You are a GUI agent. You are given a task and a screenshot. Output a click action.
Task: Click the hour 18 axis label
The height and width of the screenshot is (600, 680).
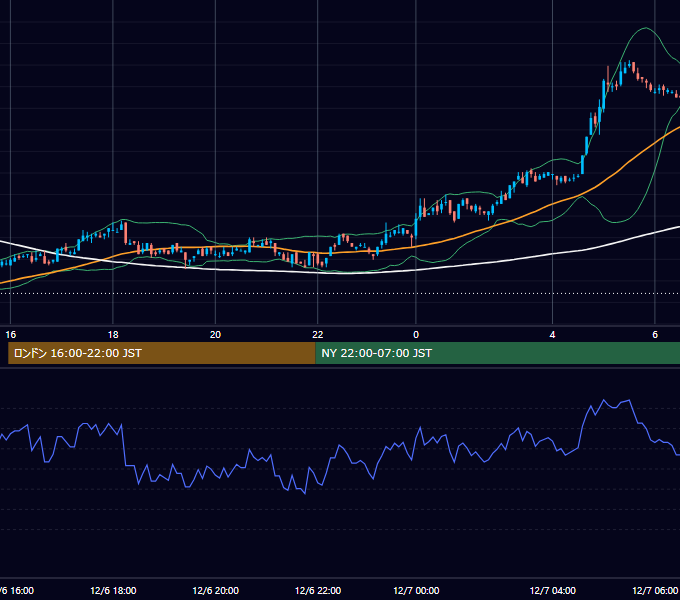point(113,335)
